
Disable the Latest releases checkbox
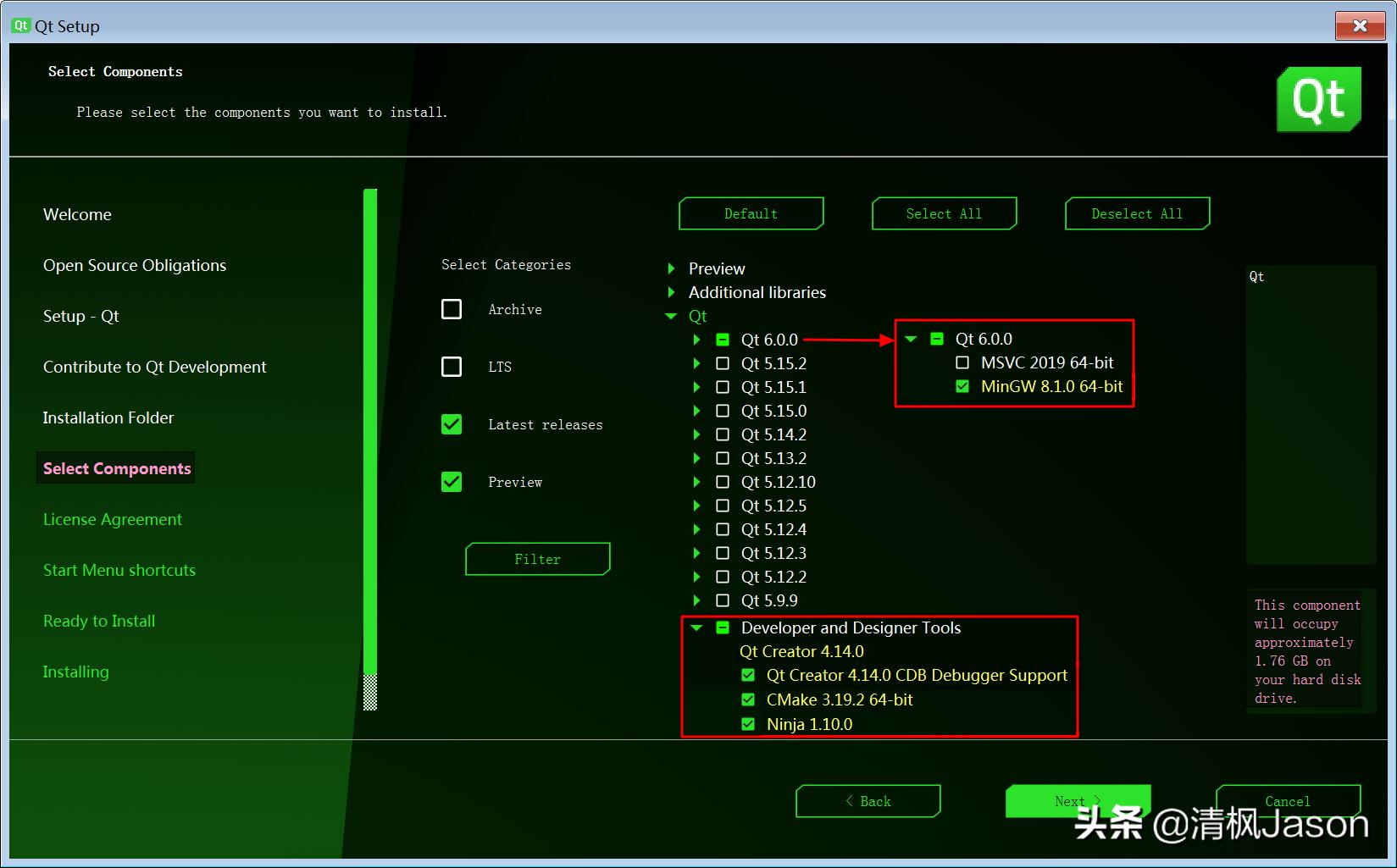(x=452, y=424)
